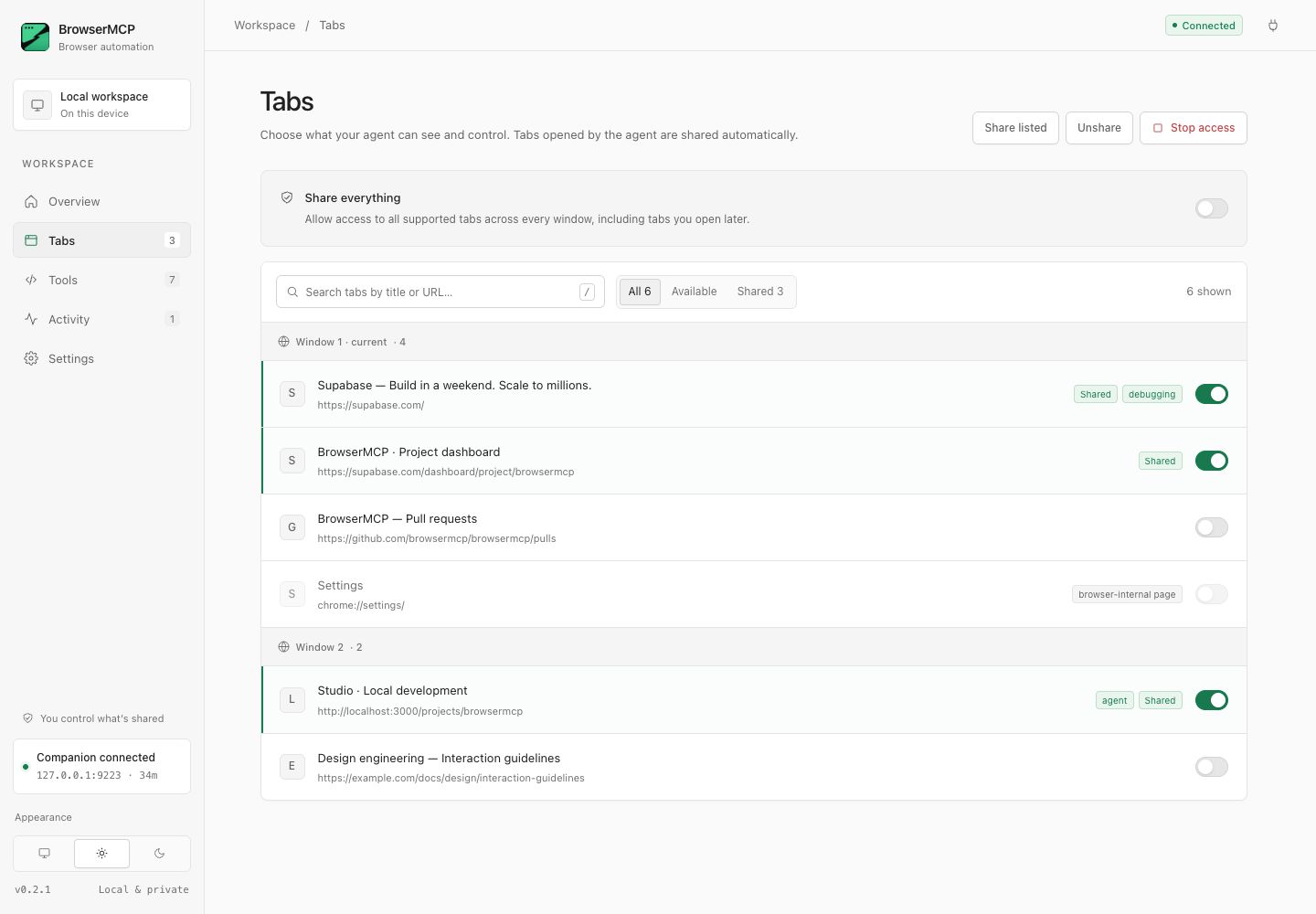Select the All 6 filter tab
The height and width of the screenshot is (914, 1316).
(640, 292)
